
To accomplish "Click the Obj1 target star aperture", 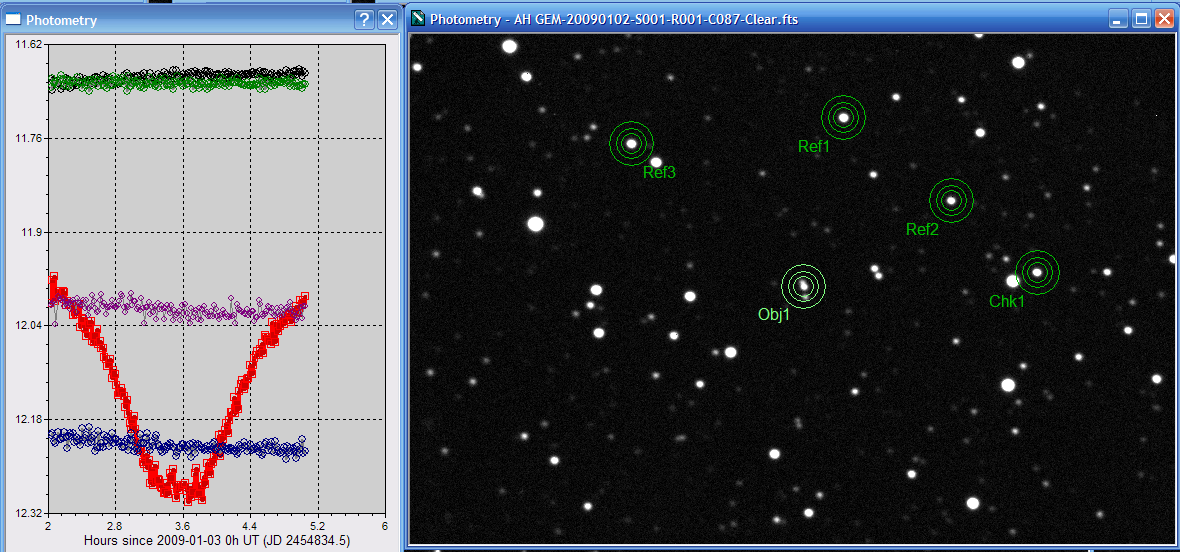I will coord(803,286).
